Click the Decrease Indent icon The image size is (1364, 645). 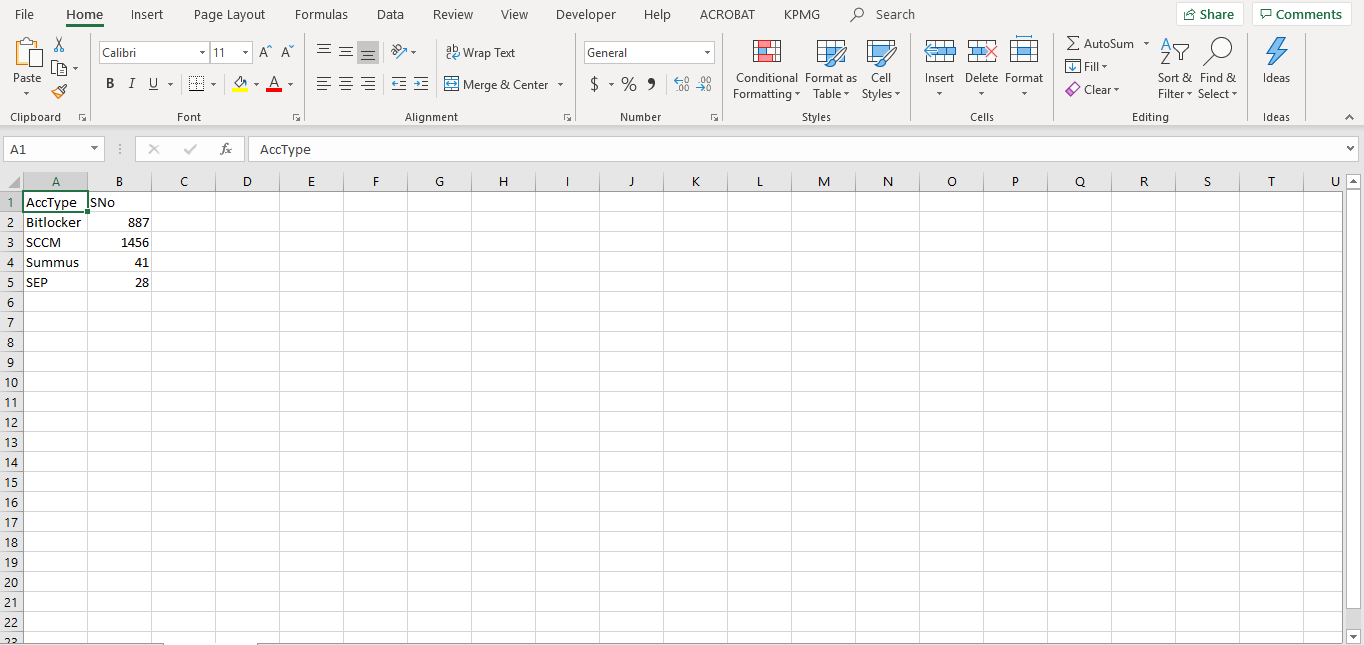[x=399, y=84]
